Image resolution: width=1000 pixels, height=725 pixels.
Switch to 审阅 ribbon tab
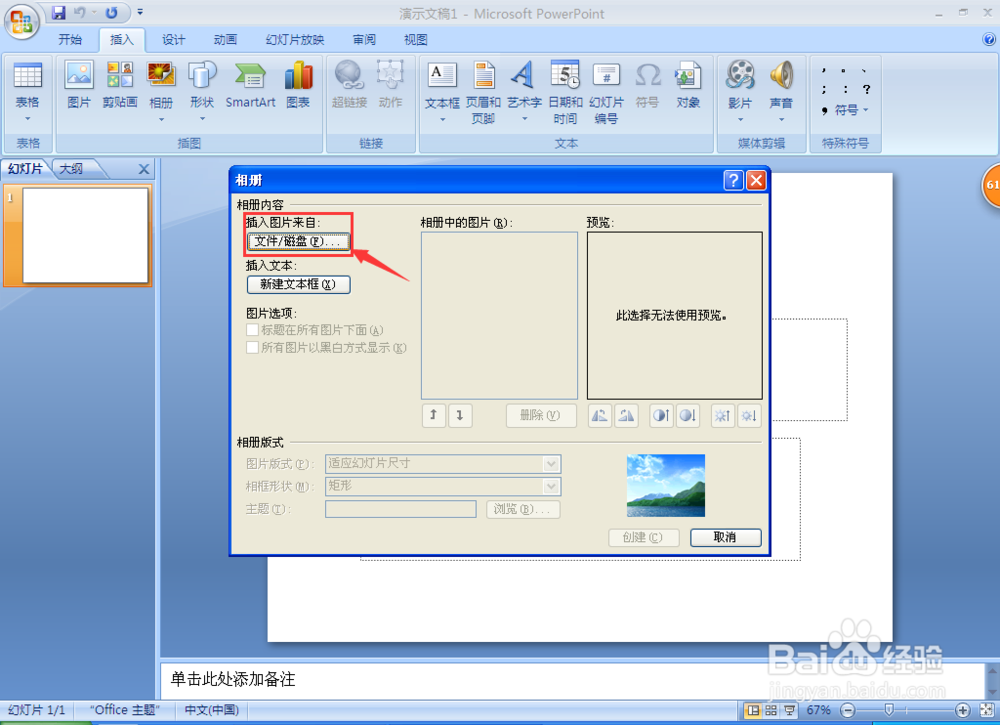(x=364, y=40)
